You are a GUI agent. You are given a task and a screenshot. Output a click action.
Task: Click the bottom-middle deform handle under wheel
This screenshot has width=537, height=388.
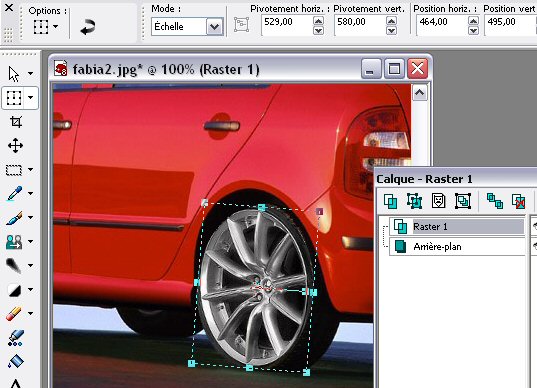click(250, 367)
